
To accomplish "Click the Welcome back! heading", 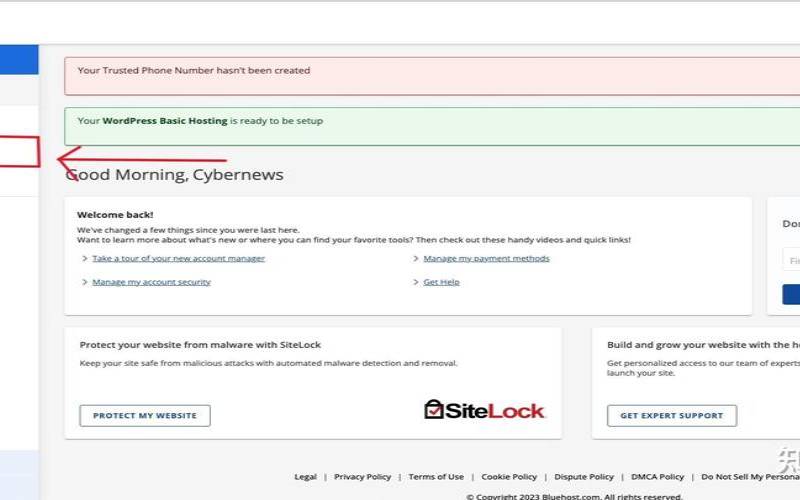I will [115, 215].
